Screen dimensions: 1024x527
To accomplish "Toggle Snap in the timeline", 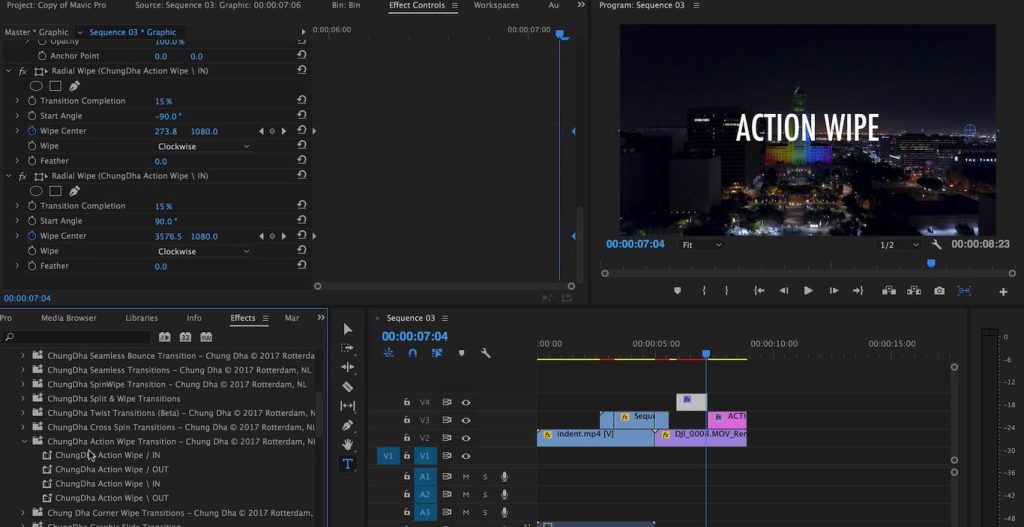I will pyautogui.click(x=412, y=353).
